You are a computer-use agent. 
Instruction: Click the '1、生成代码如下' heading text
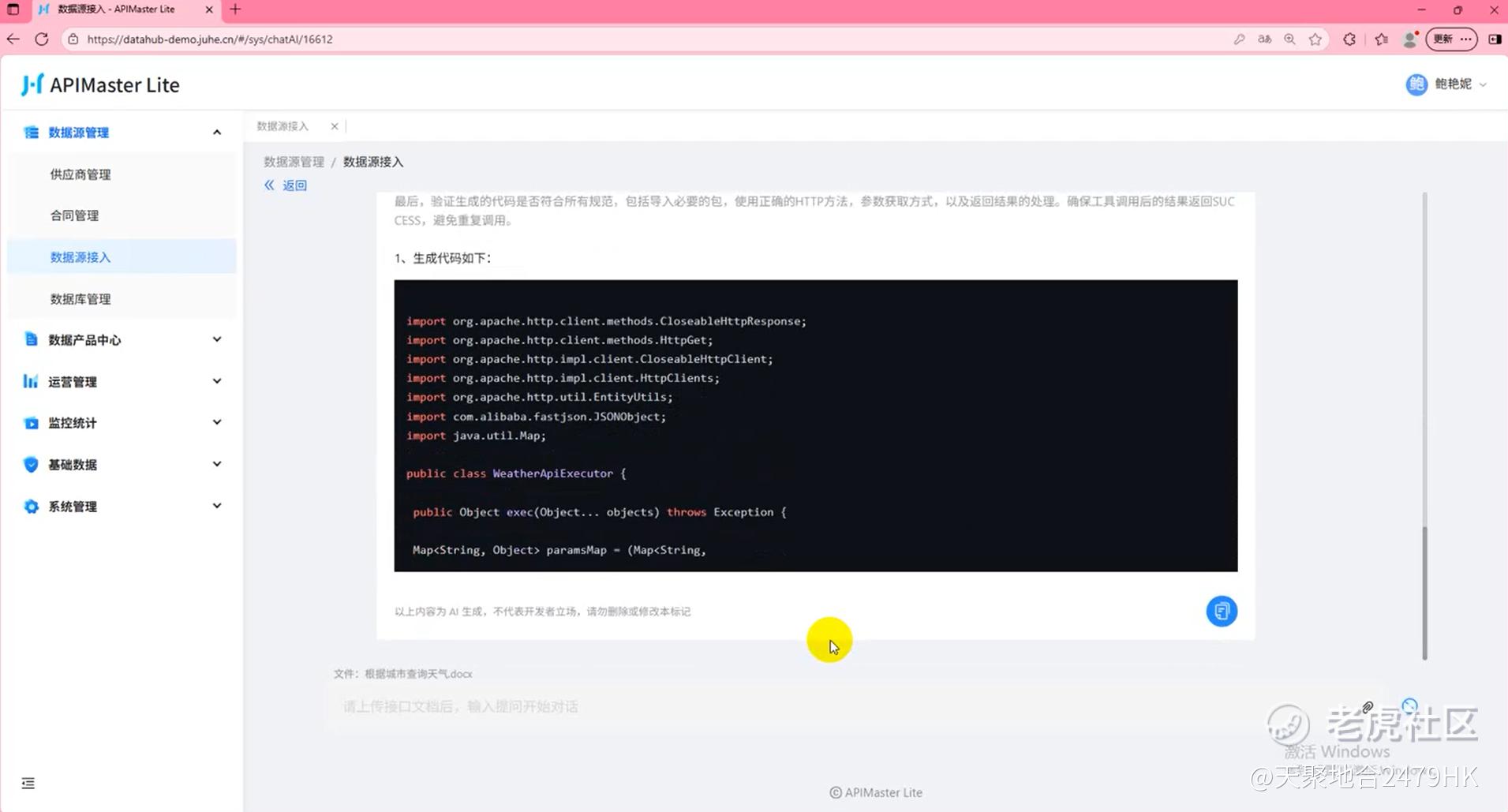click(x=442, y=258)
